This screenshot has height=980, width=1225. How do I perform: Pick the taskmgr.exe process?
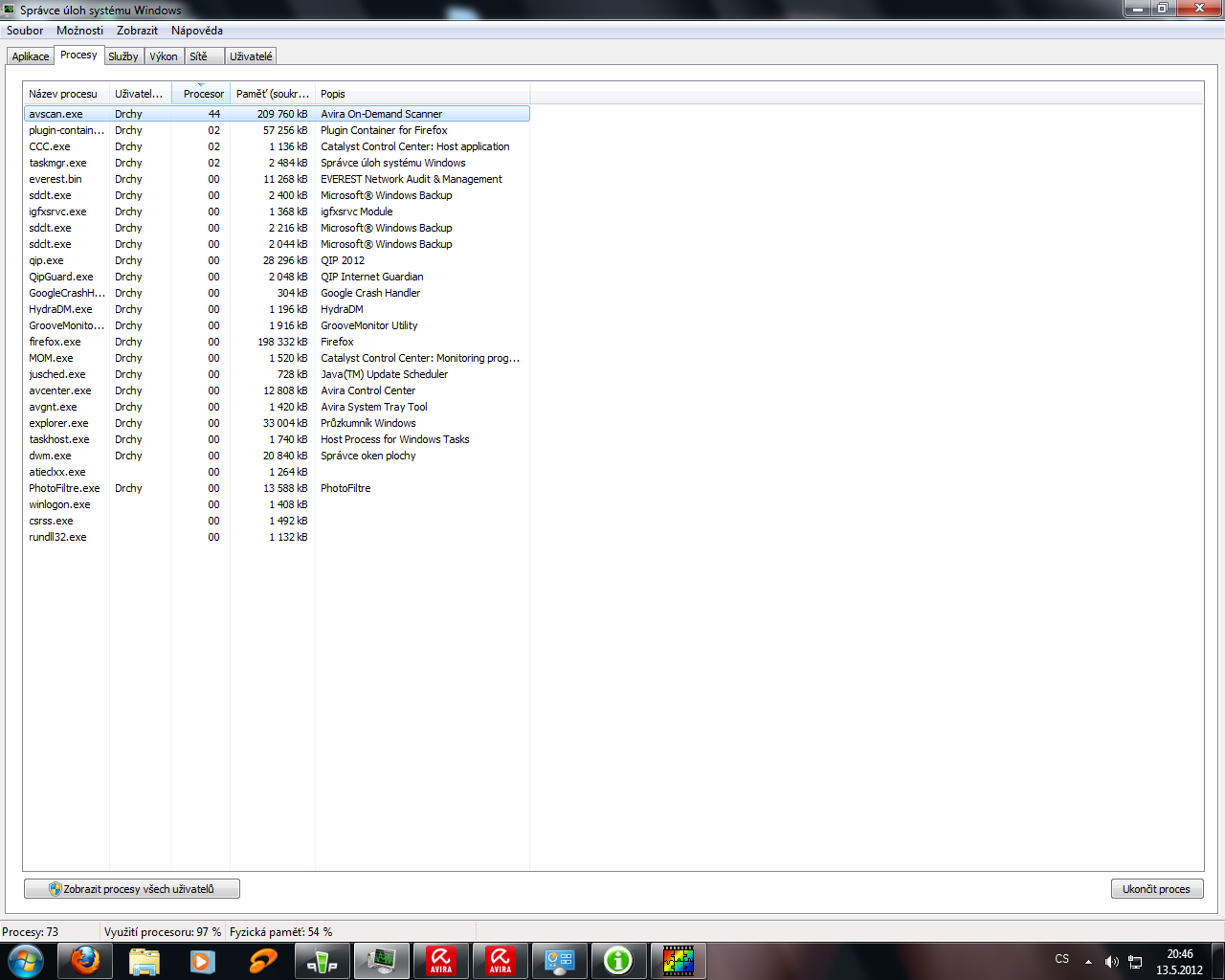(x=277, y=163)
